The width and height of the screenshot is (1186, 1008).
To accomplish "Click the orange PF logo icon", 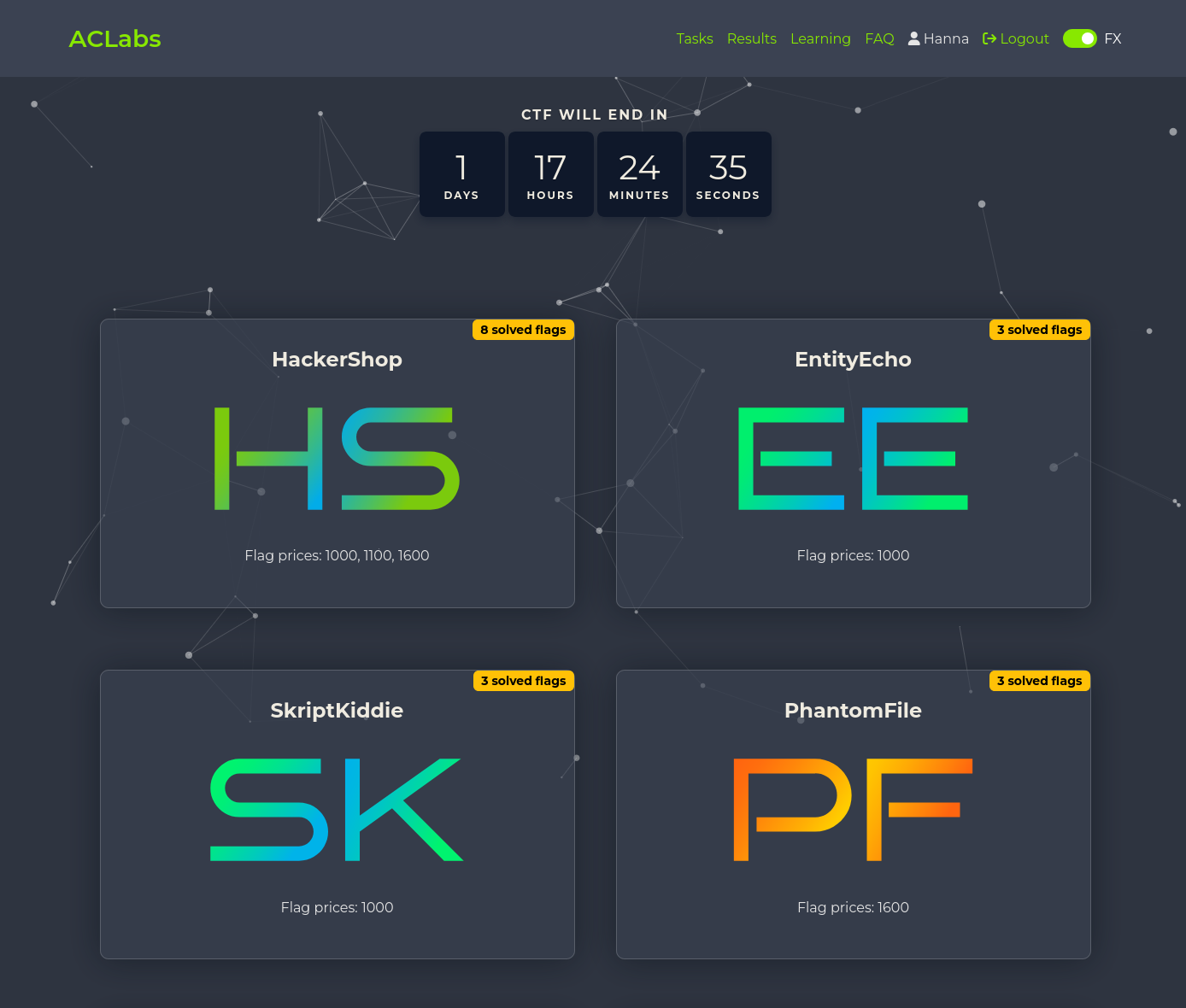I will point(853,810).
